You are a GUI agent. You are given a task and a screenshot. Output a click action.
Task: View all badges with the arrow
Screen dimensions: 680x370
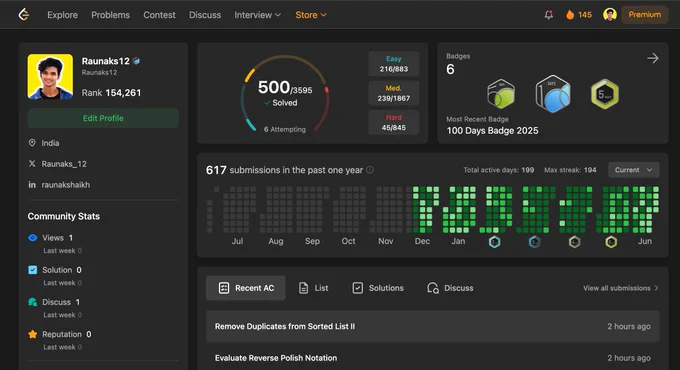click(653, 58)
